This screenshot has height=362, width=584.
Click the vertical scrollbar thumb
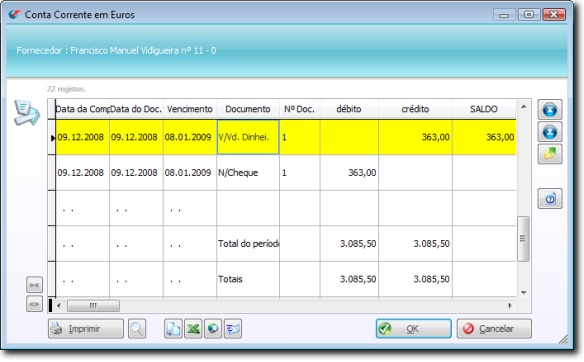coord(523,238)
